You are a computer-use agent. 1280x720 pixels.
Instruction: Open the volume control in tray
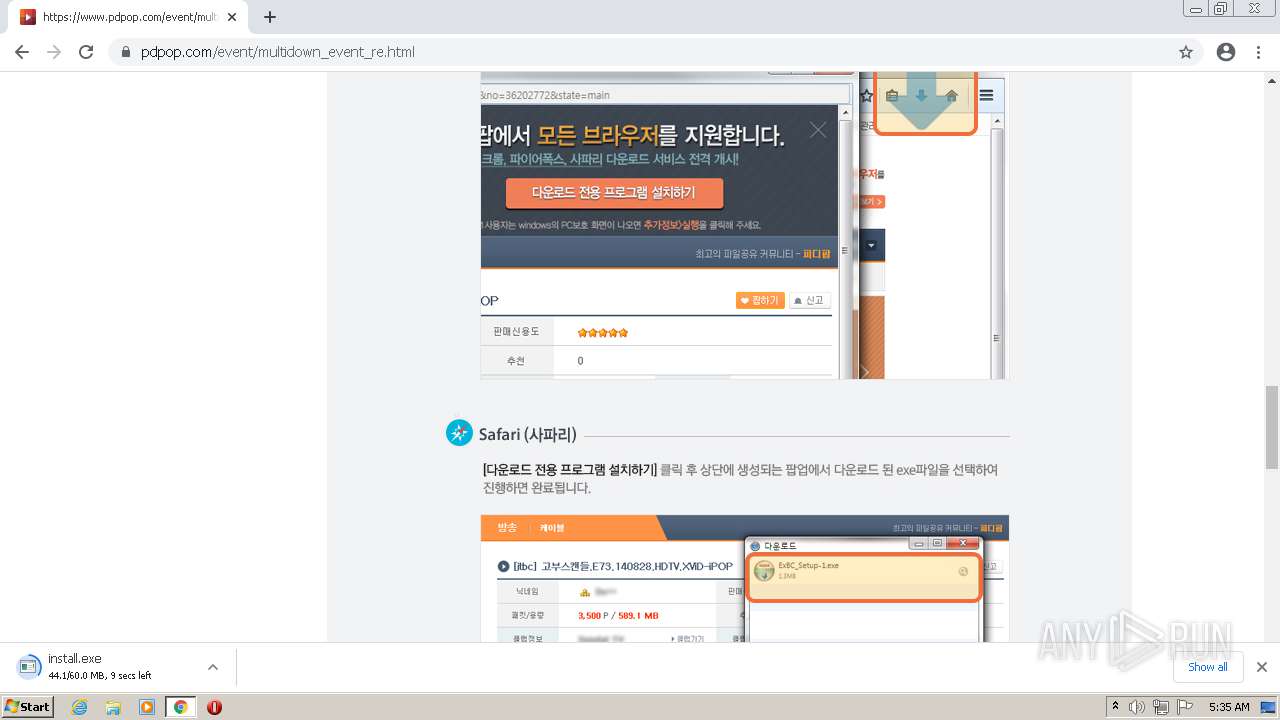pyautogui.click(x=1137, y=707)
